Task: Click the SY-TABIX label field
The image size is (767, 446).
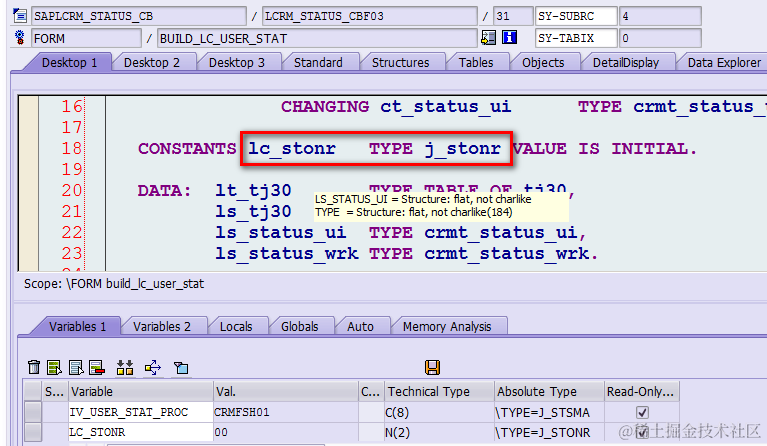Action: point(576,38)
